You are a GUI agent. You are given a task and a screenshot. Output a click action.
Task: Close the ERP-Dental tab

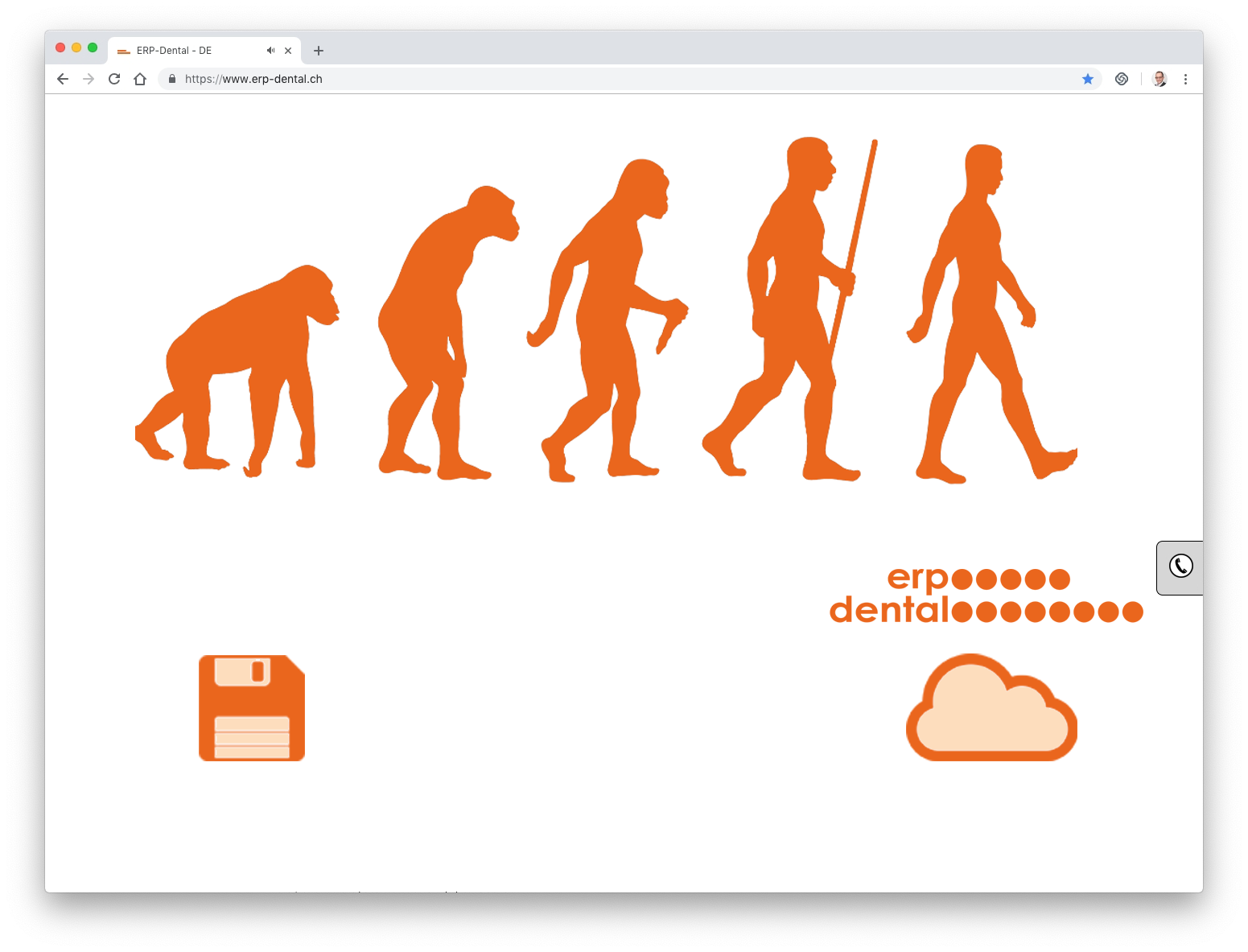[x=288, y=51]
